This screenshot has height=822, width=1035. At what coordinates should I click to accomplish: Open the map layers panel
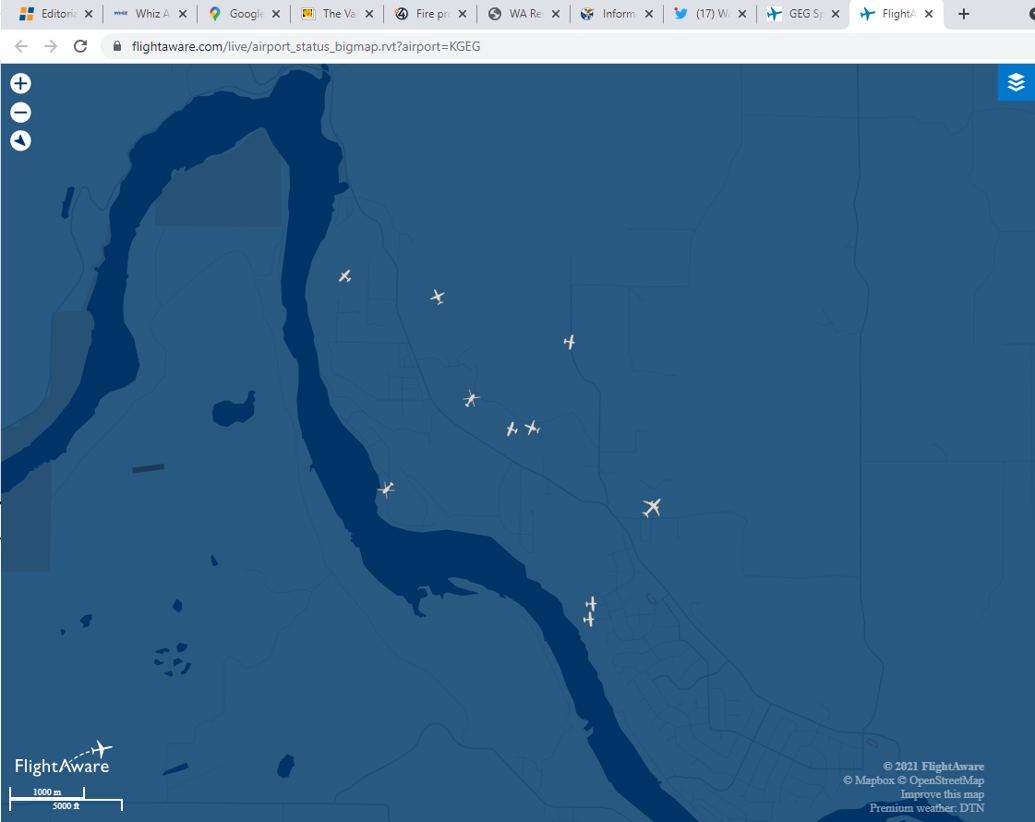click(x=1016, y=83)
